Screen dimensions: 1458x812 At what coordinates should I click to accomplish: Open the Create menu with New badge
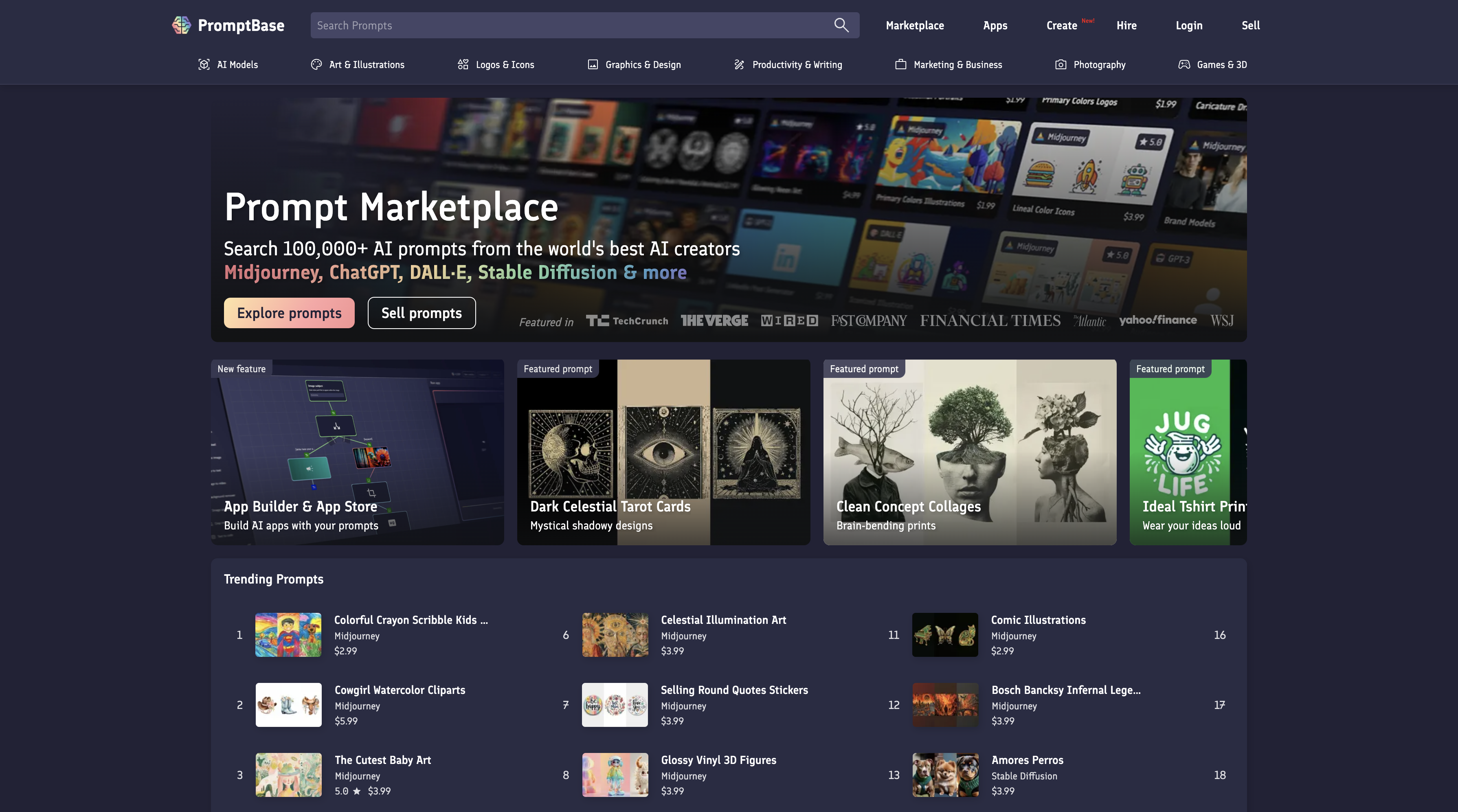point(1062,26)
